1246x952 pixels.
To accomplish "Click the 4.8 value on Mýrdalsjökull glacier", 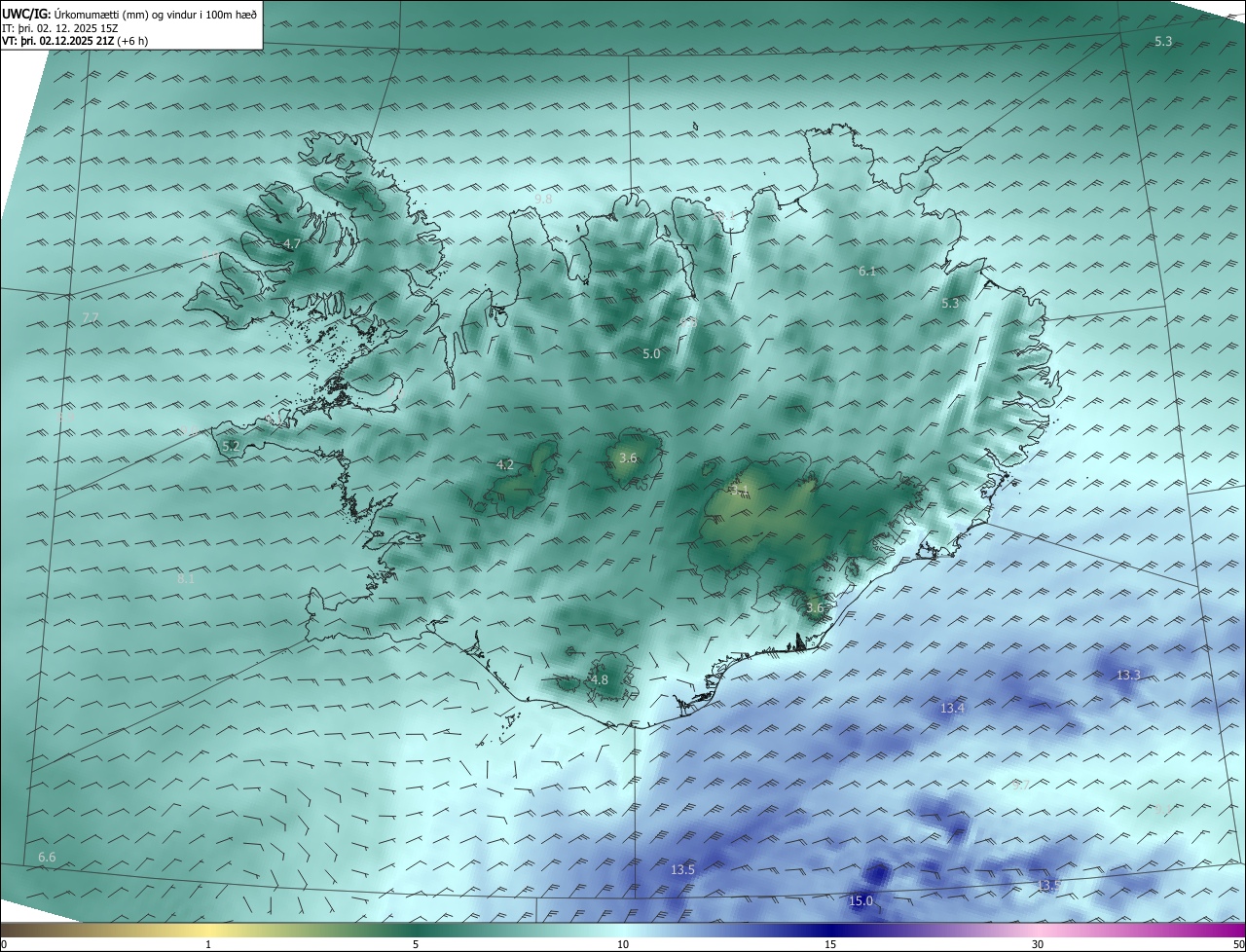I will pyautogui.click(x=599, y=680).
